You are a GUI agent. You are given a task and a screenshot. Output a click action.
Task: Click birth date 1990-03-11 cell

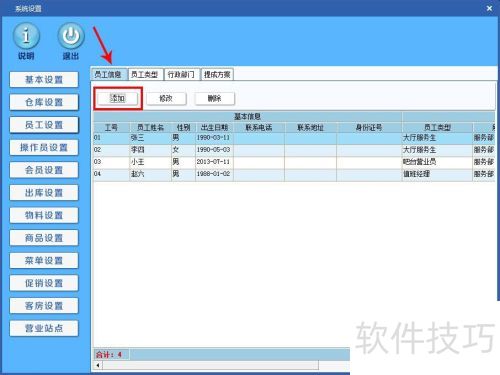[x=213, y=138]
